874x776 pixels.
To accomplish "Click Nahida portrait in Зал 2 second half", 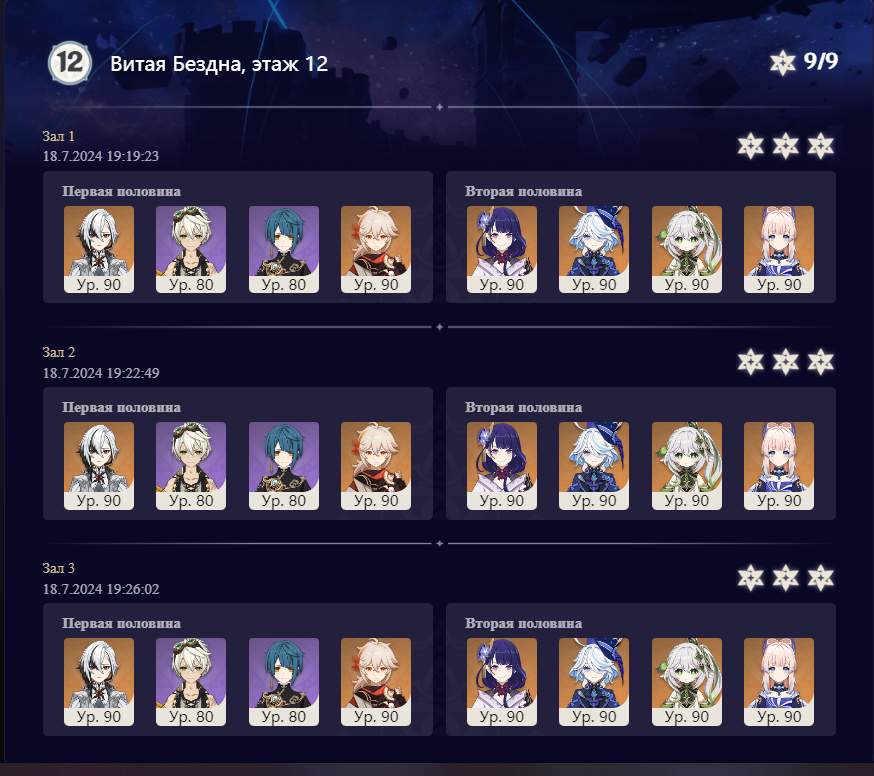I will (x=687, y=465).
